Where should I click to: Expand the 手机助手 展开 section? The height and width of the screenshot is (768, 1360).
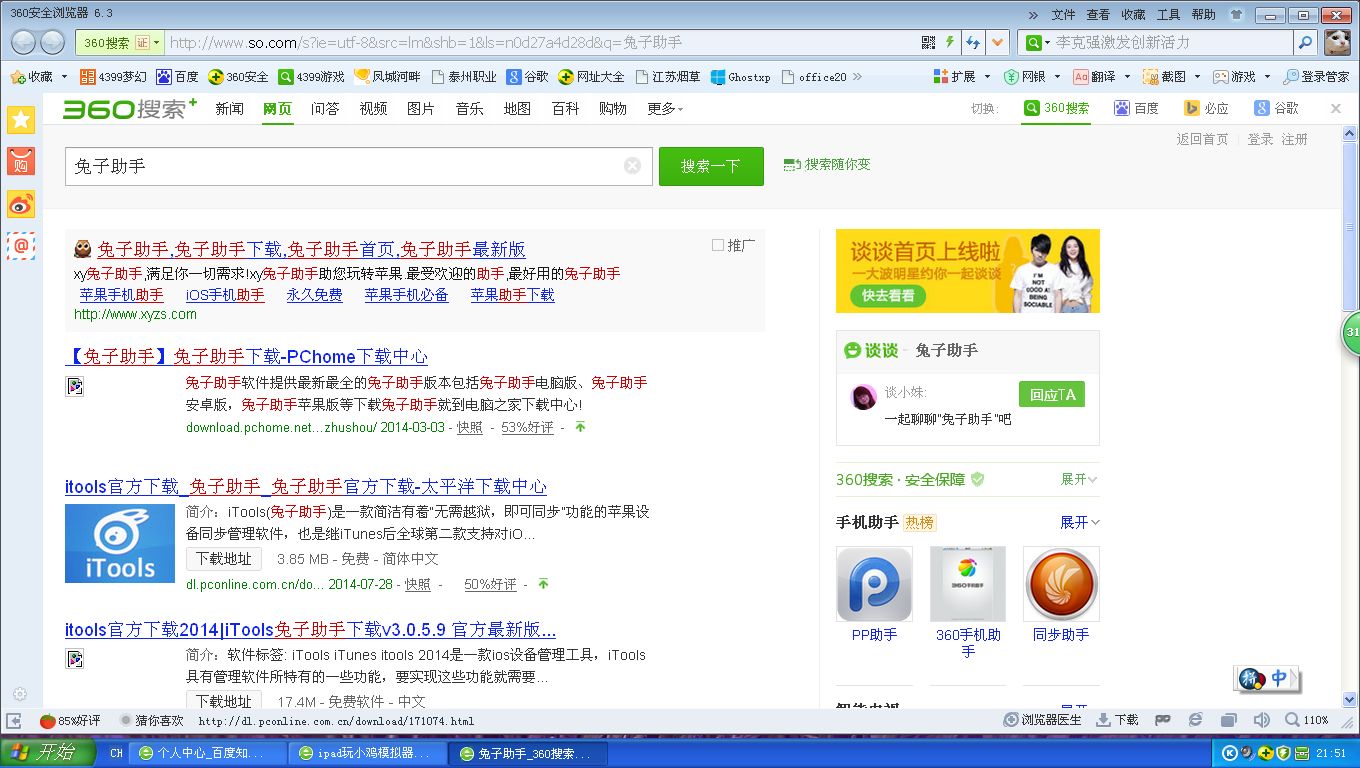pyautogui.click(x=1079, y=522)
